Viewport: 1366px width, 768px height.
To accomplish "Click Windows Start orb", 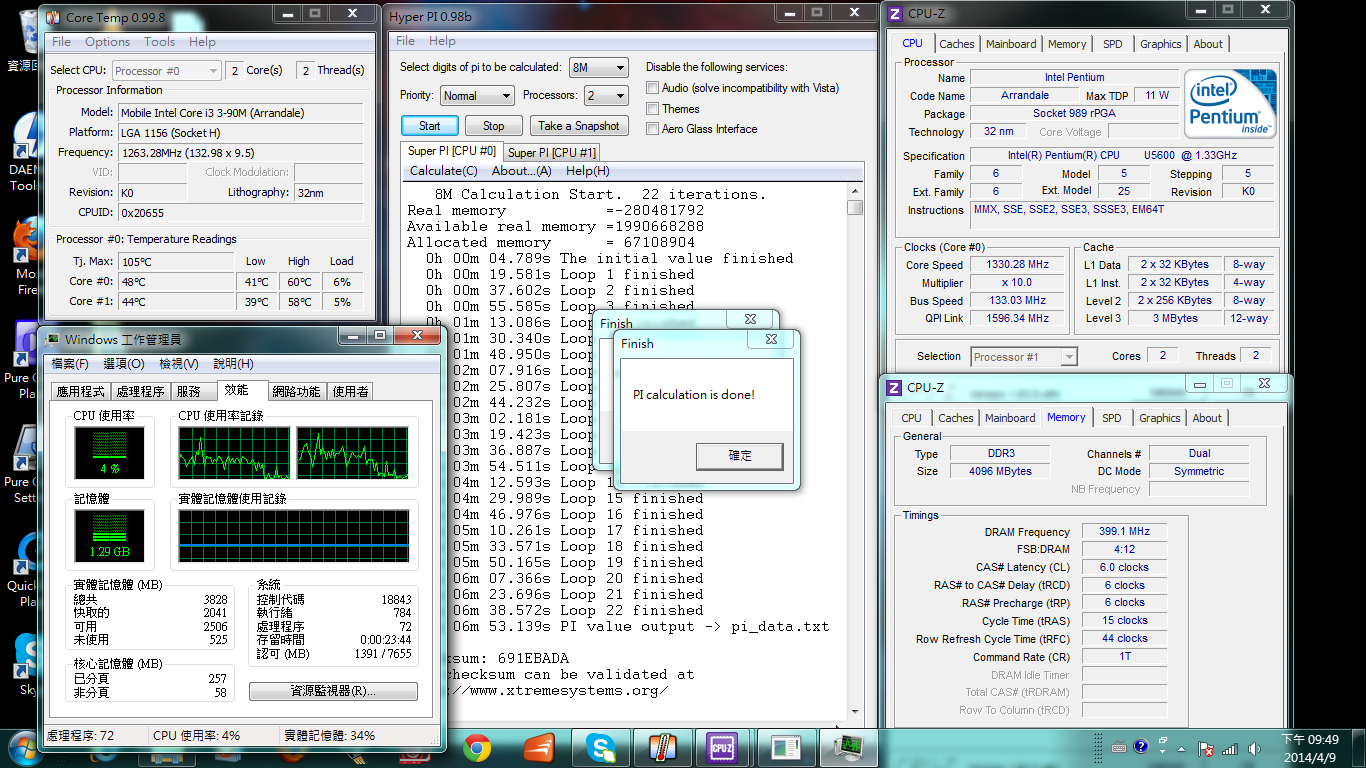I will point(22,747).
